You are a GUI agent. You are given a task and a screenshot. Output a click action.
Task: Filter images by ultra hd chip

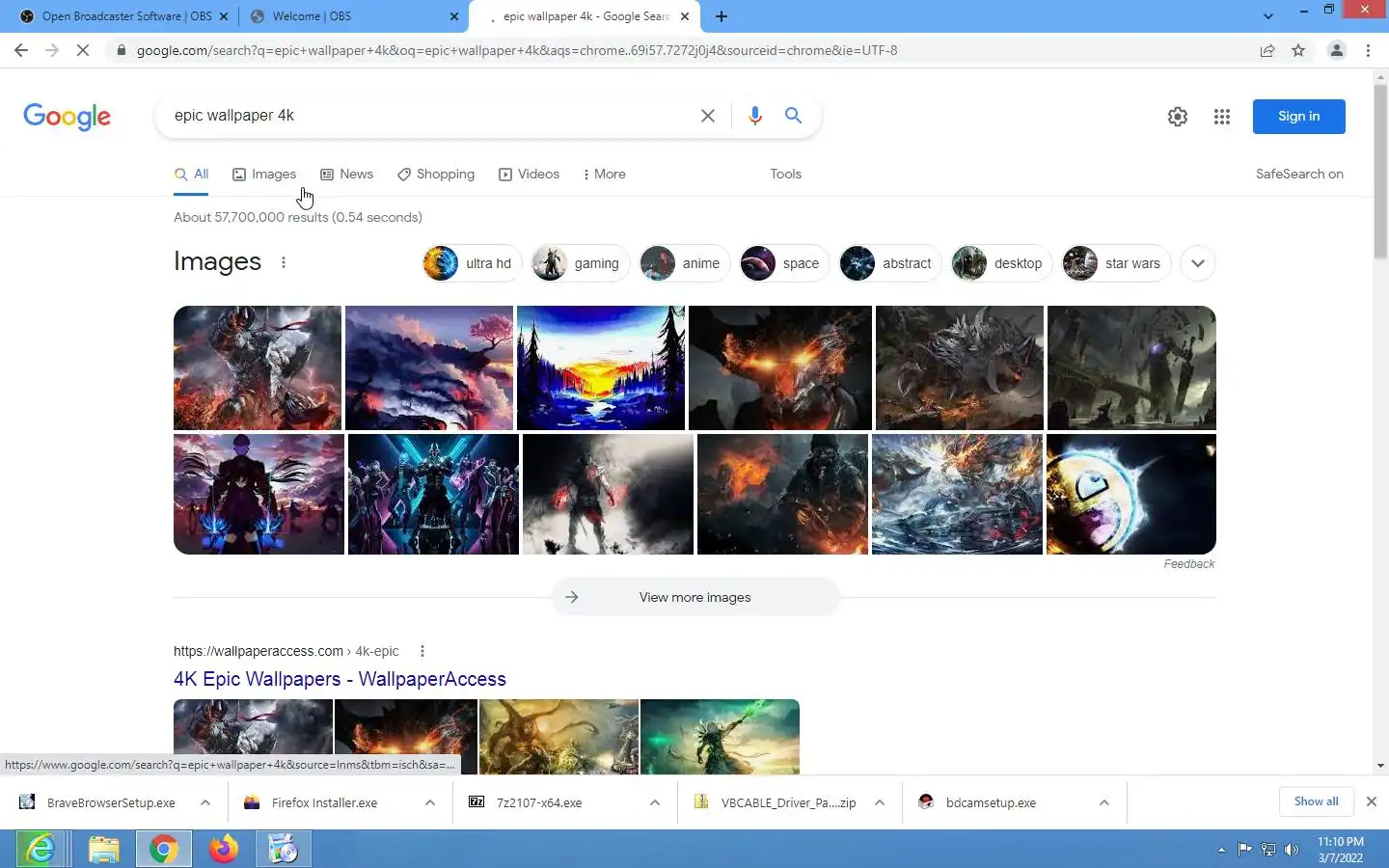pyautogui.click(x=472, y=263)
